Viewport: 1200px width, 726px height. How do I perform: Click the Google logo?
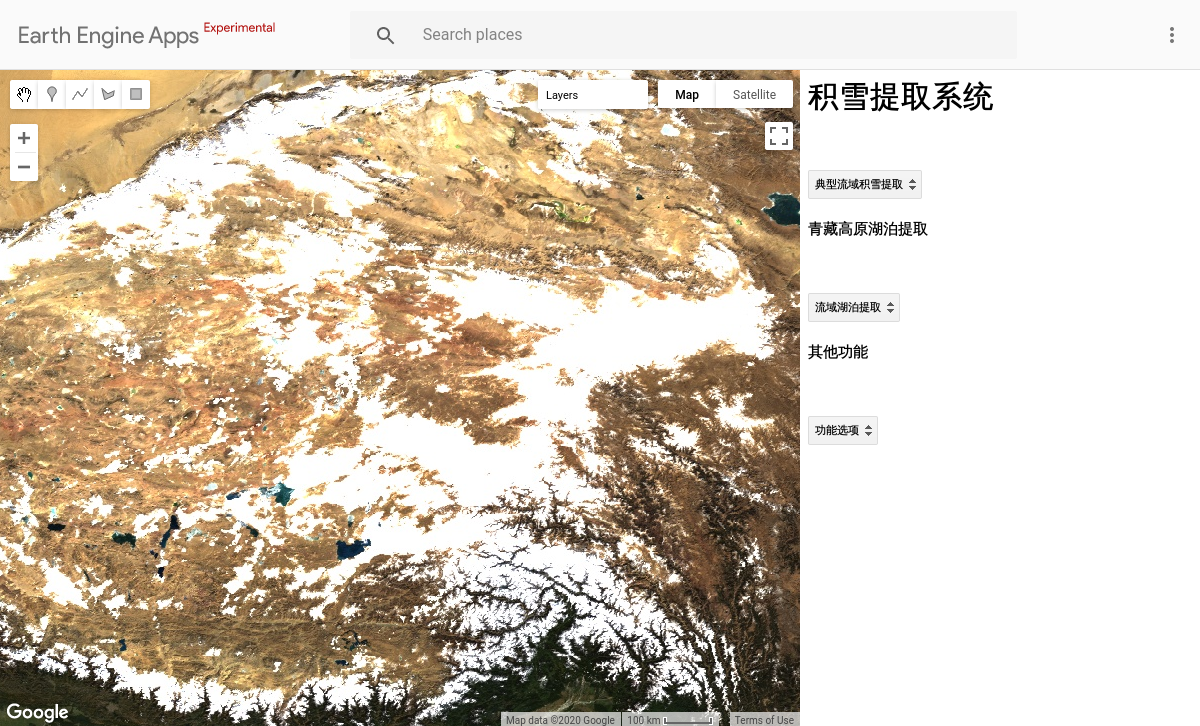37,712
